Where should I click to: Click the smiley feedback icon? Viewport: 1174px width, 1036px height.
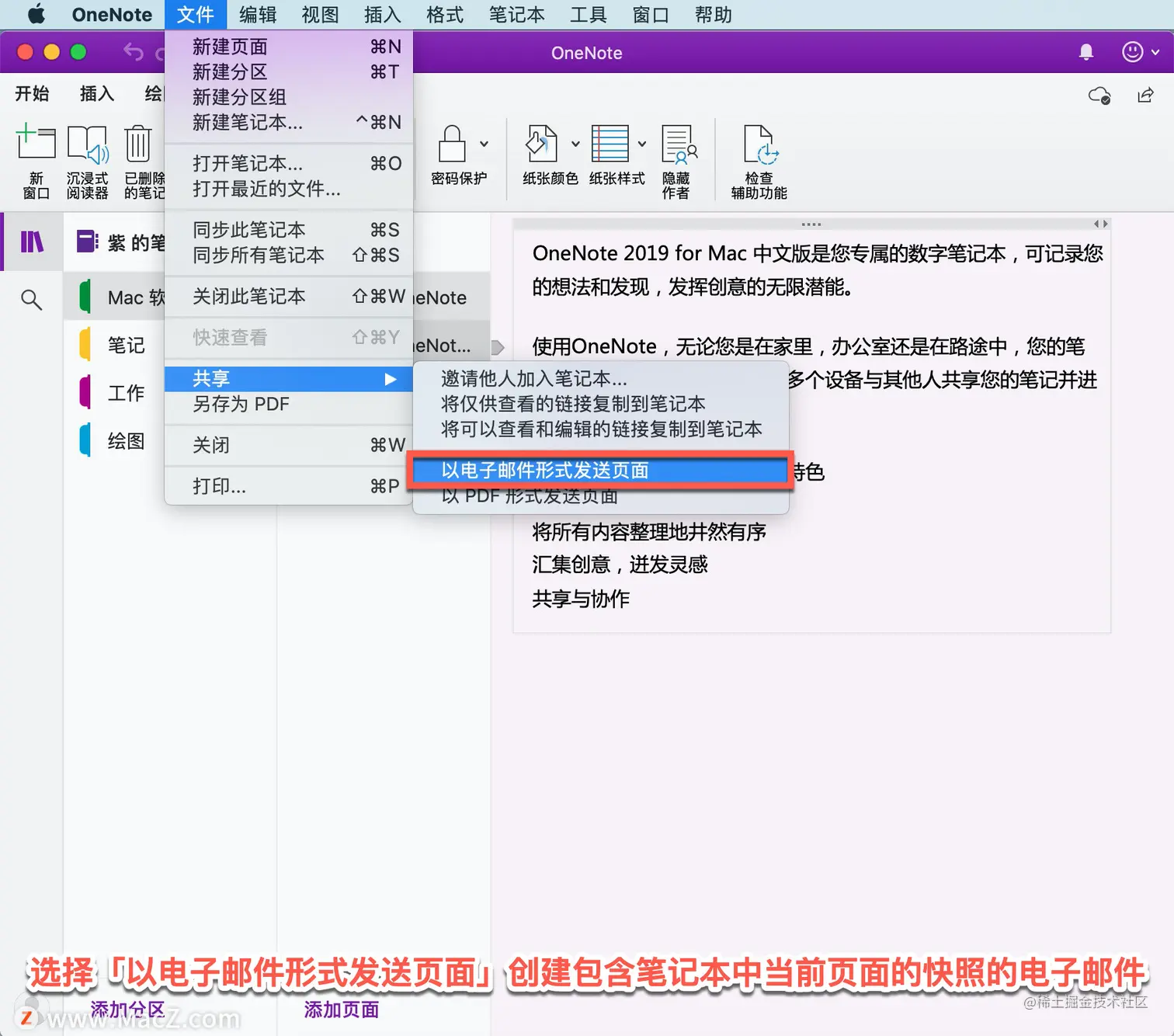1133,52
